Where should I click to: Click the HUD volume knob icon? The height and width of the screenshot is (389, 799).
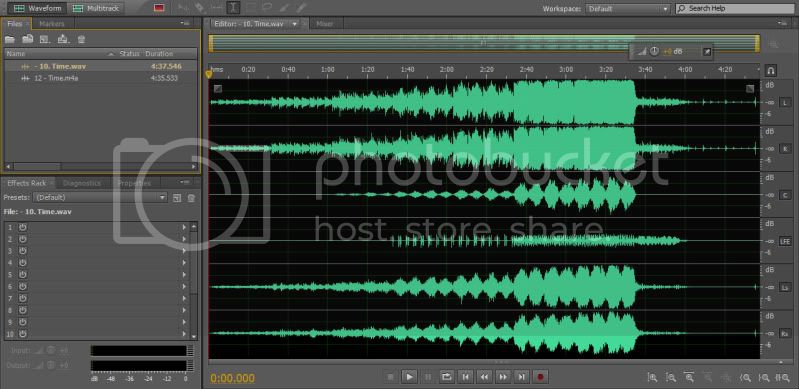click(654, 51)
